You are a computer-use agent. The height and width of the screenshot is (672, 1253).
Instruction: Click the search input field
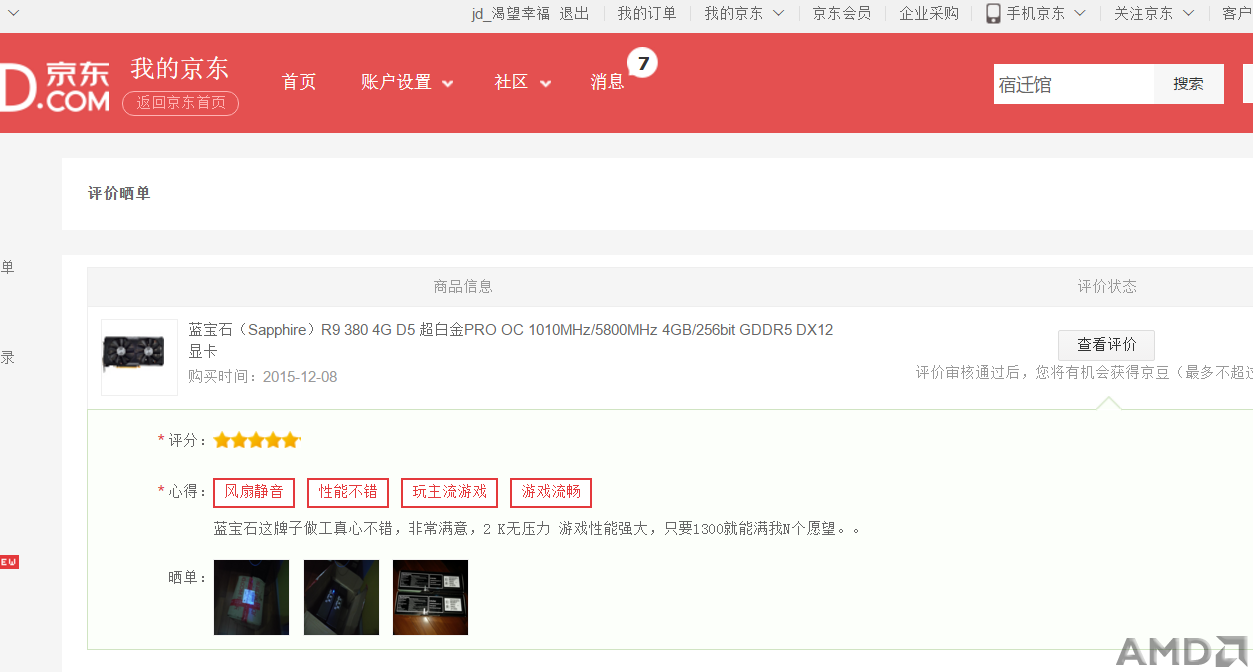1074,84
